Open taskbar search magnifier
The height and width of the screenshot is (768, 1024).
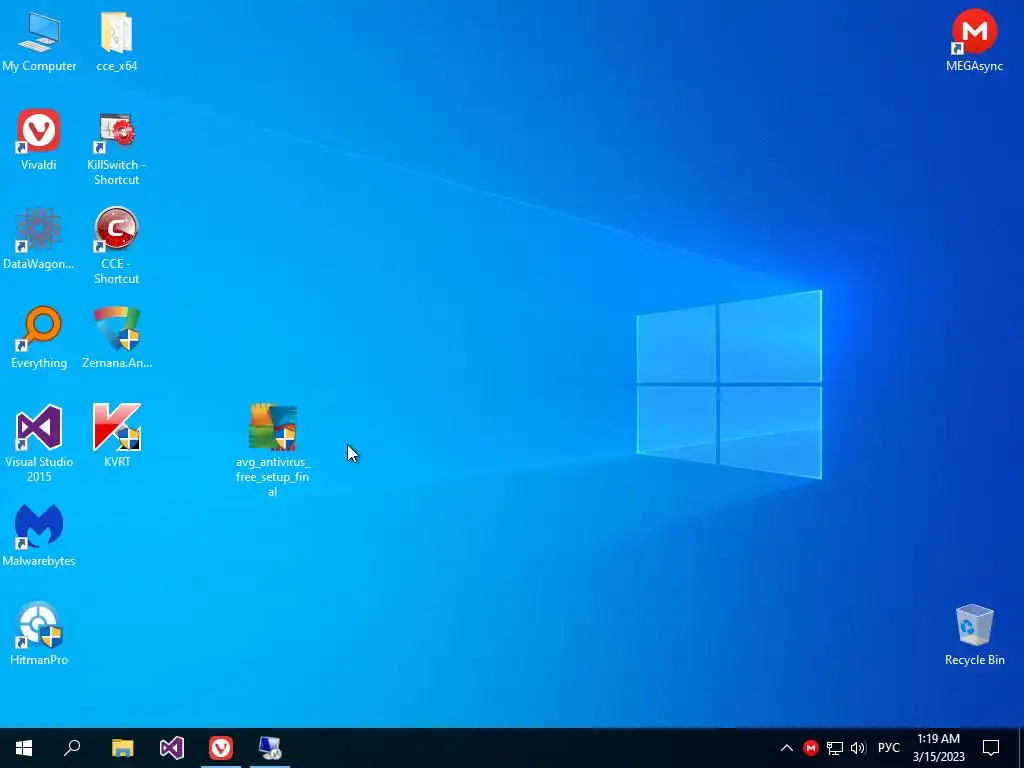[x=72, y=748]
